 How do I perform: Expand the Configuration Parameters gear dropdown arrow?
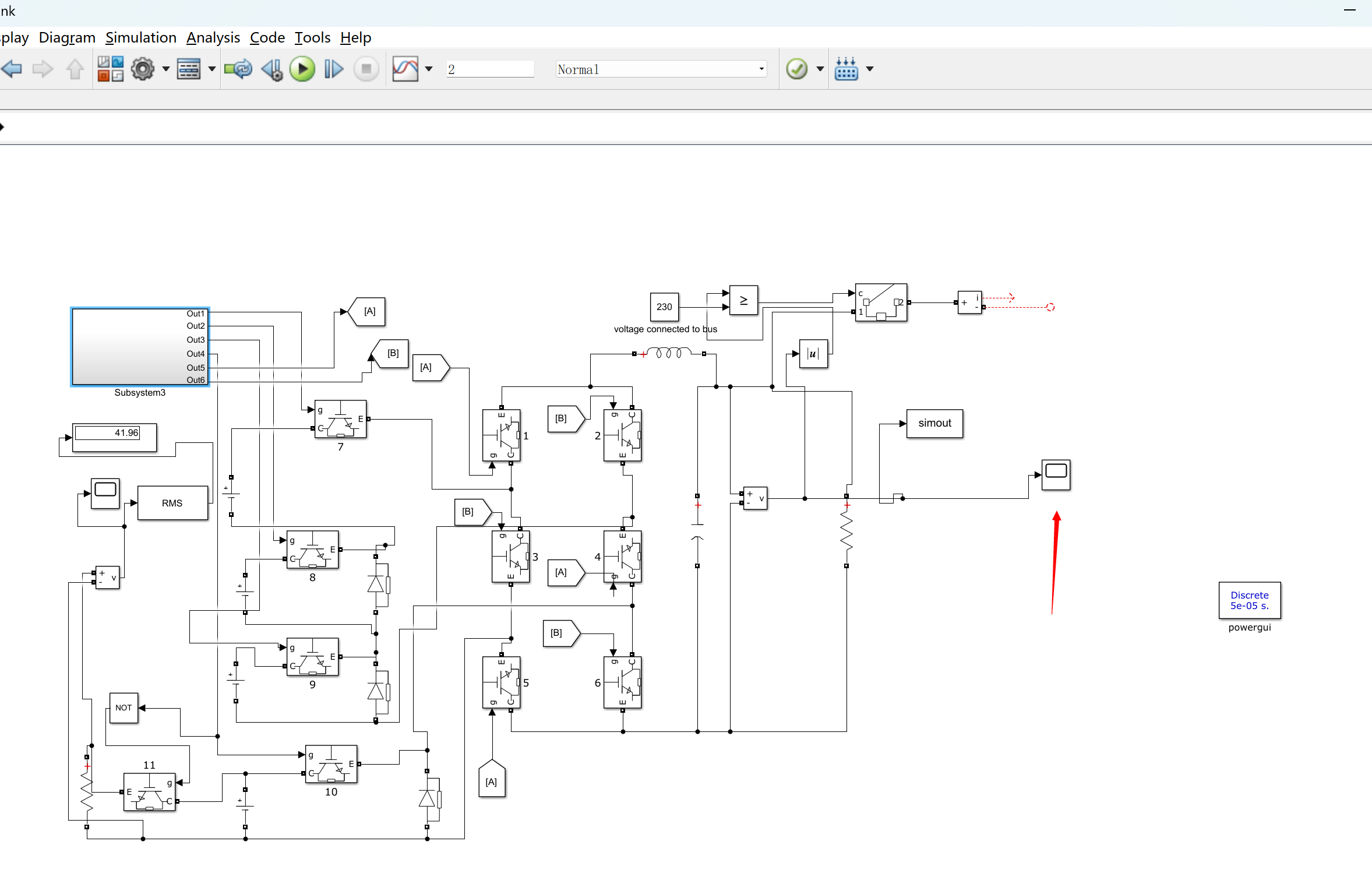(165, 69)
